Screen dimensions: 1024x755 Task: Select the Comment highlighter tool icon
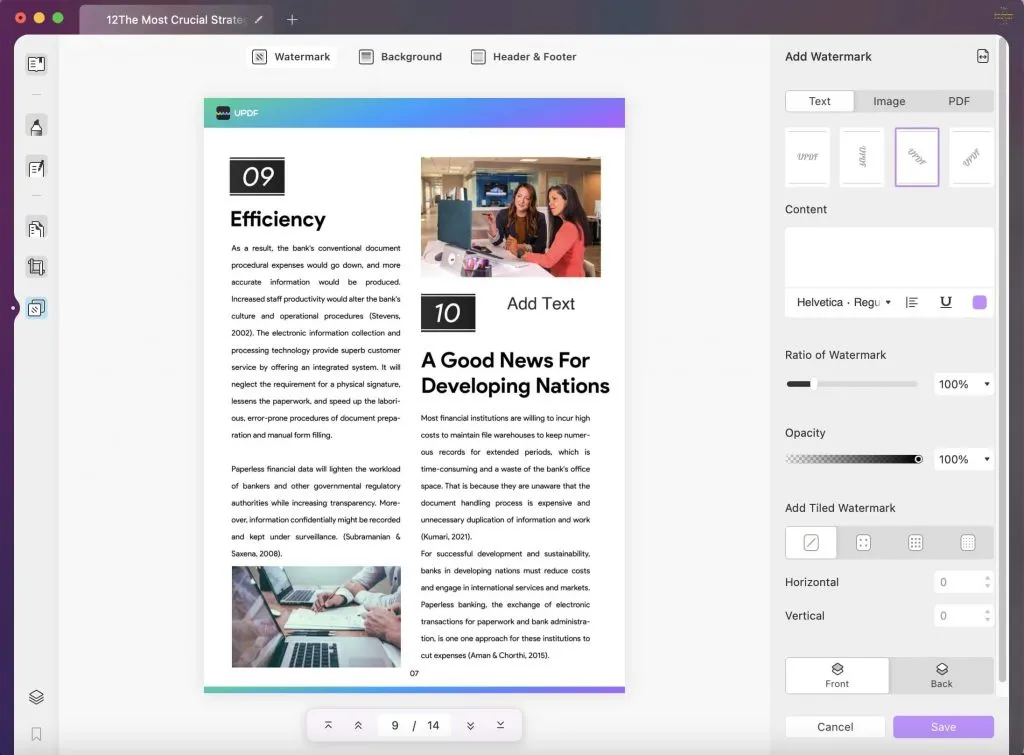pyautogui.click(x=37, y=126)
